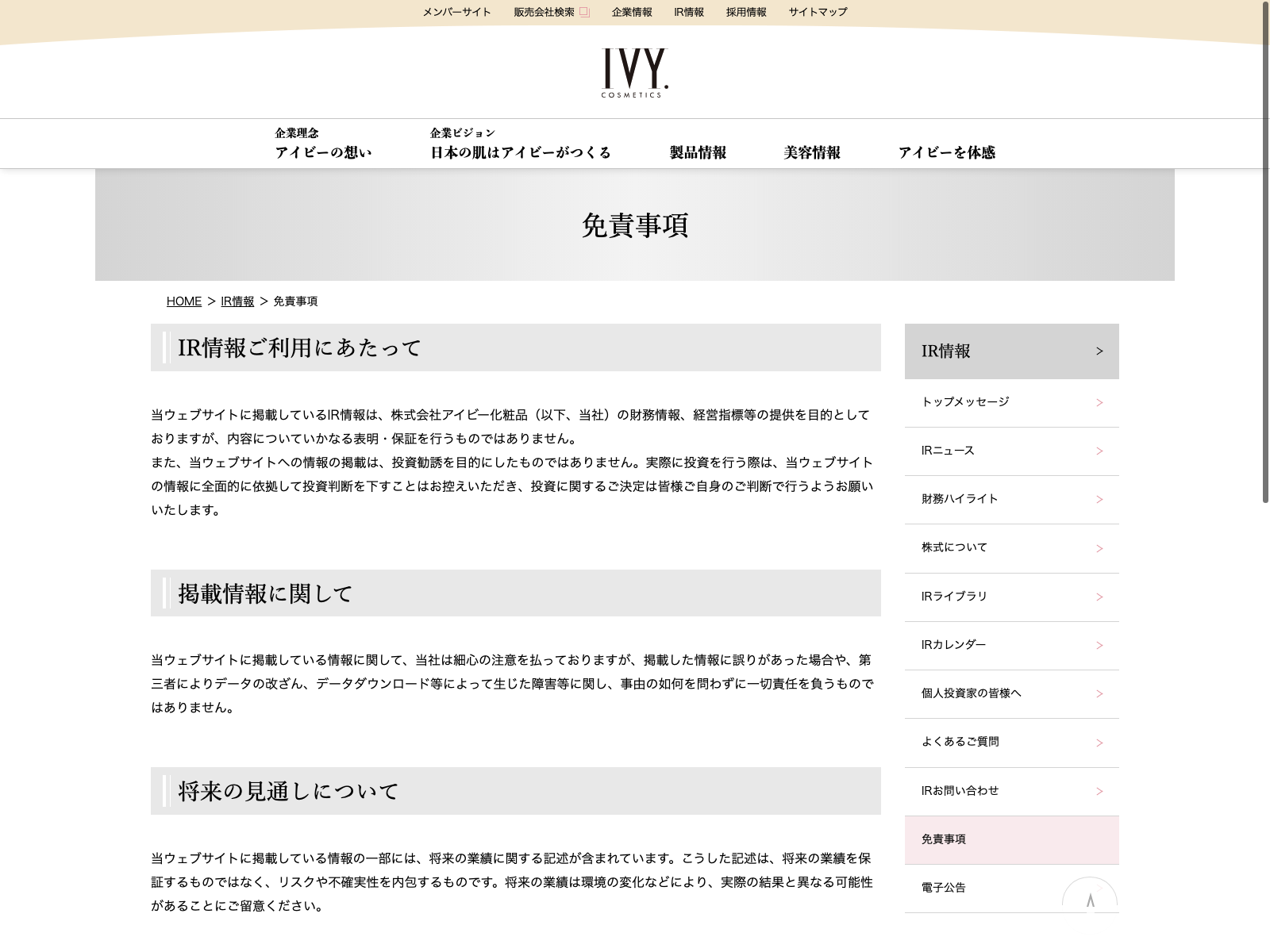The image size is (1270, 952).
Task: Open 企業情報 in the top bar
Action: 632,12
